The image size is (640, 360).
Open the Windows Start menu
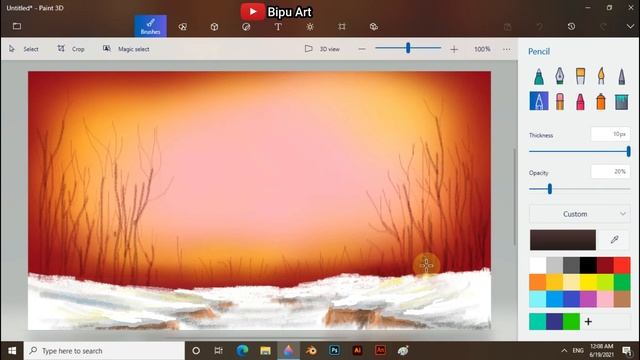tap(12, 351)
